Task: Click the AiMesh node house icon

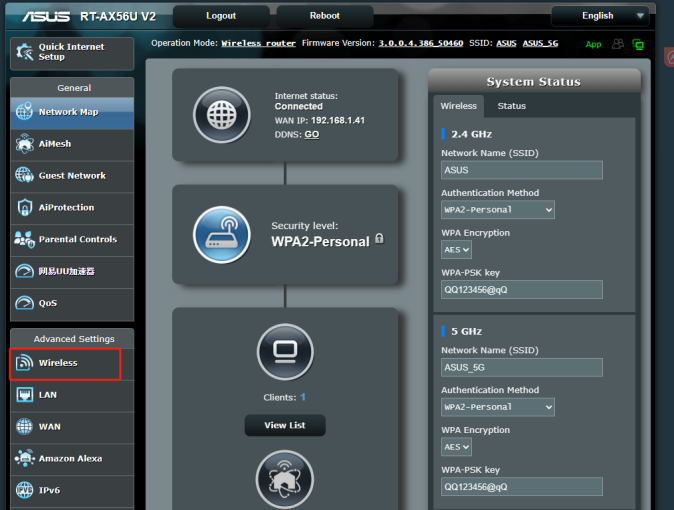Action: tap(285, 479)
